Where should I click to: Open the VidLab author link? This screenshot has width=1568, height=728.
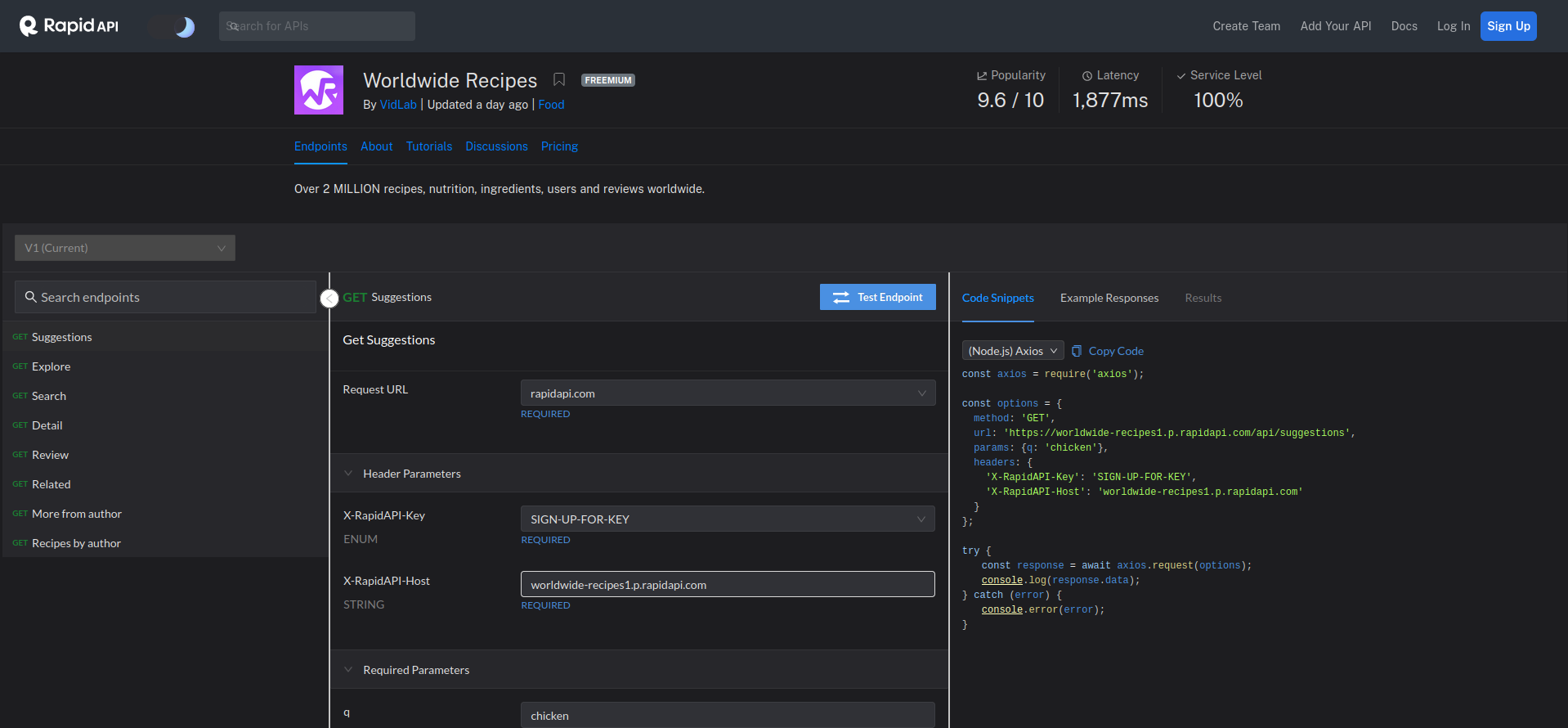[x=398, y=105]
